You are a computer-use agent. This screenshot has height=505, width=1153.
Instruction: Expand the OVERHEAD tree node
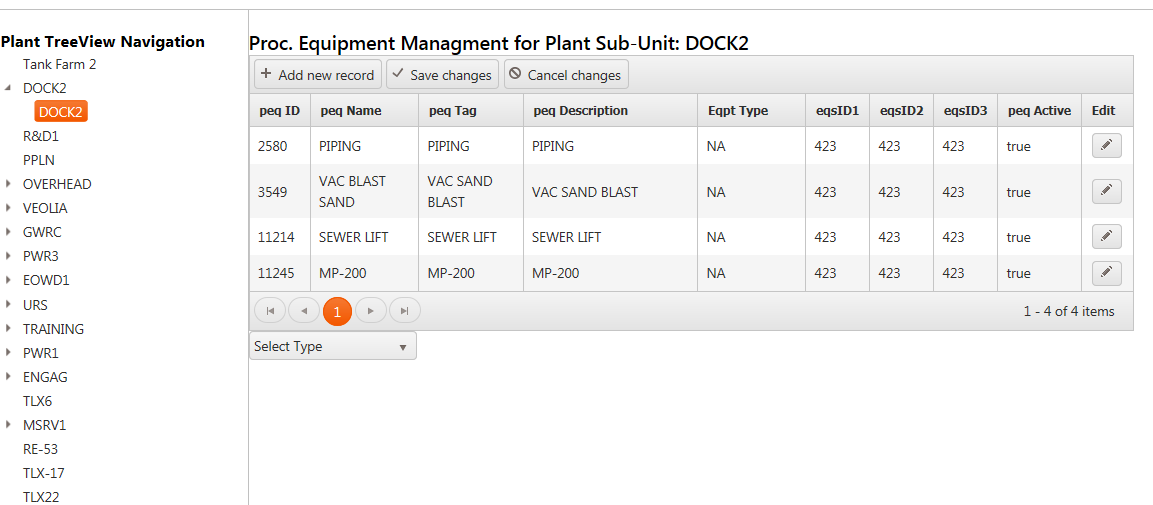8,184
